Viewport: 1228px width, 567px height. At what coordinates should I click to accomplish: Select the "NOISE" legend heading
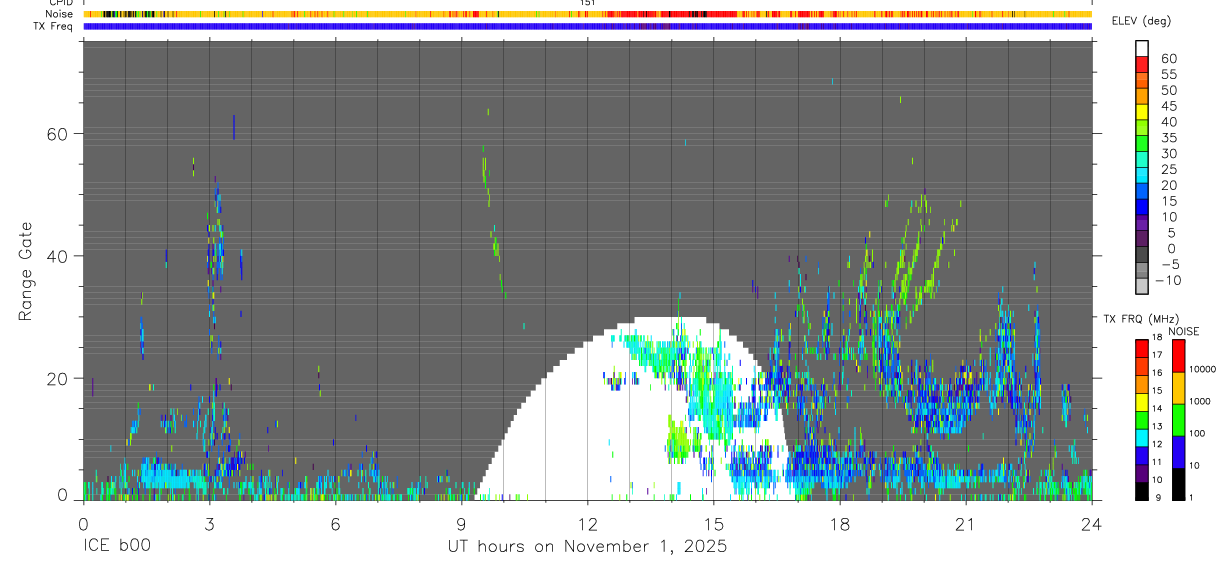[1183, 331]
